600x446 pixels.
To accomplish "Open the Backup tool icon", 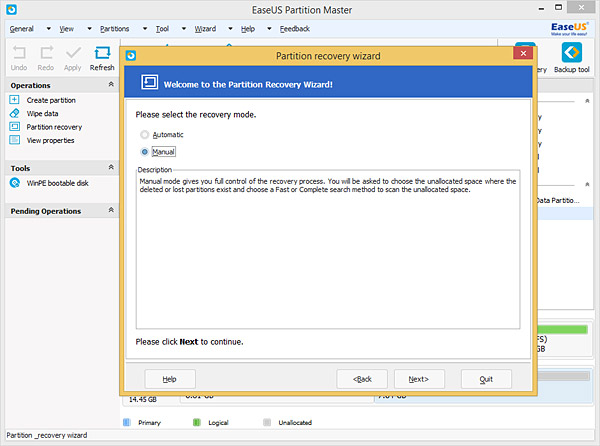I will (572, 52).
